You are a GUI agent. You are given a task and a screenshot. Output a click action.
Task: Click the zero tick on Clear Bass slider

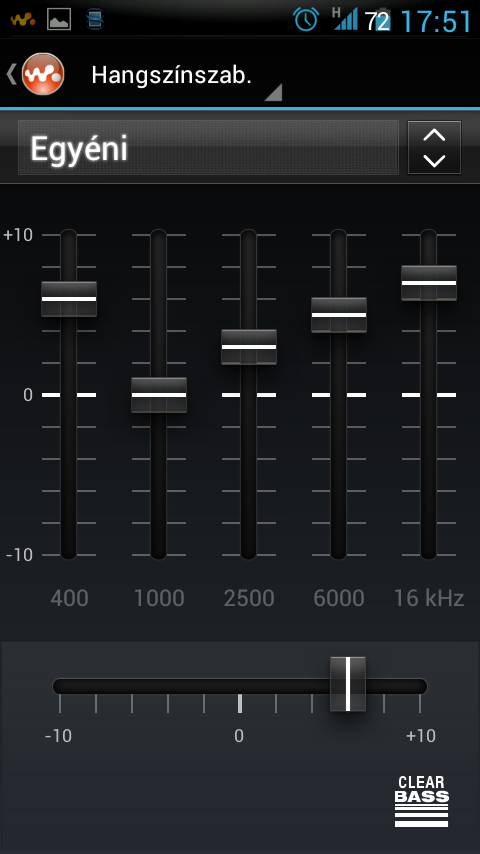[240, 704]
